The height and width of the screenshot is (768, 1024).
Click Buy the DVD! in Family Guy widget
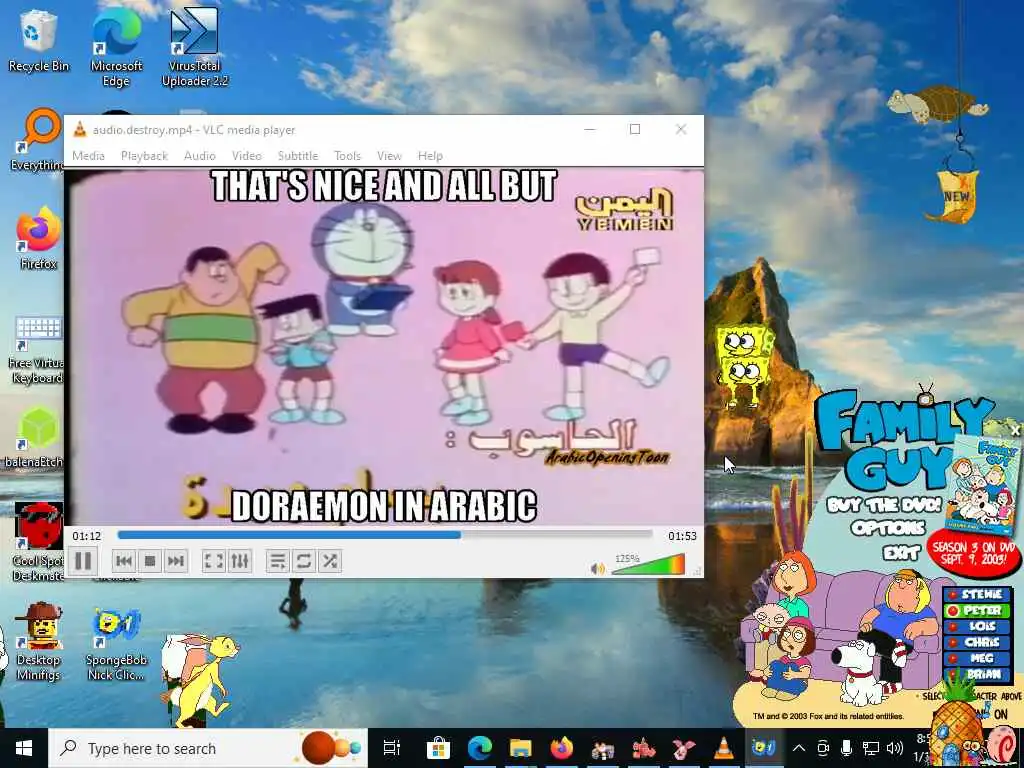point(884,505)
